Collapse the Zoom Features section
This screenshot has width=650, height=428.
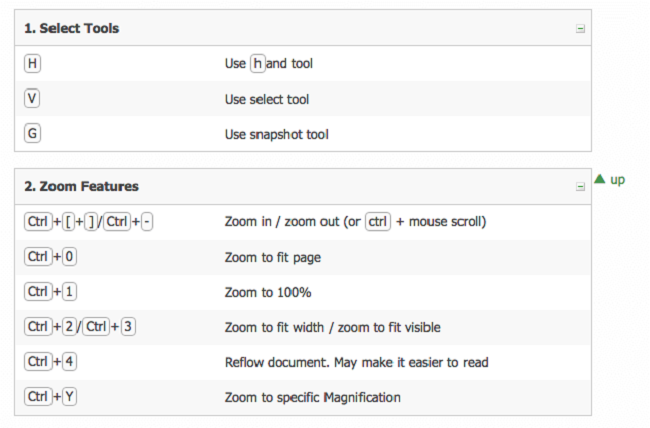(x=580, y=187)
